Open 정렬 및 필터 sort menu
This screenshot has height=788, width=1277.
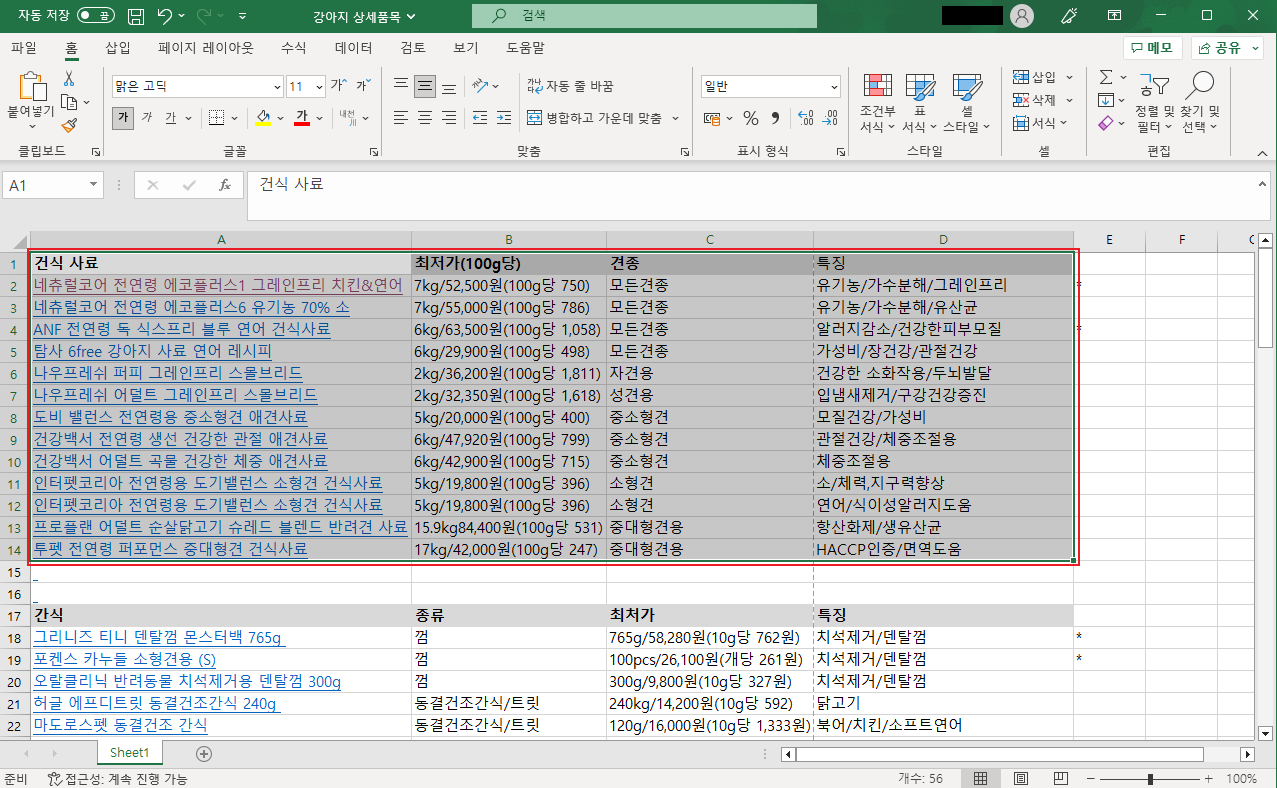pos(1154,102)
